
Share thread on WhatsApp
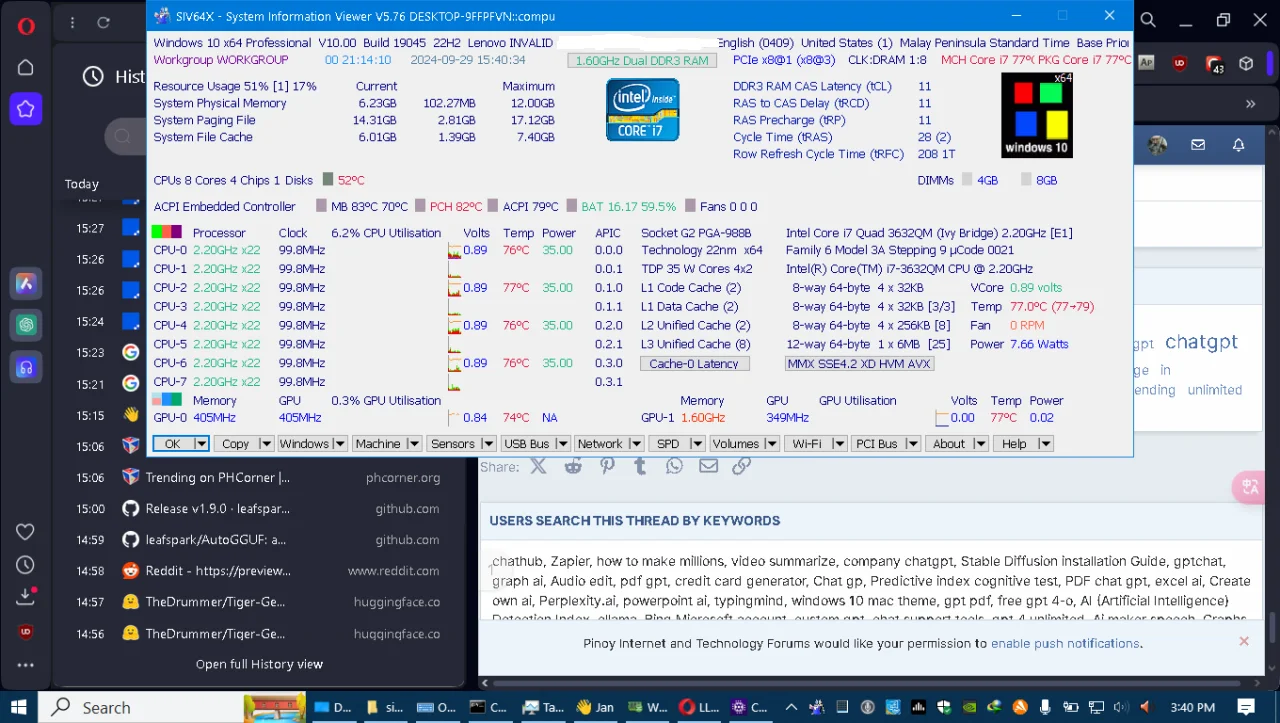coord(674,465)
